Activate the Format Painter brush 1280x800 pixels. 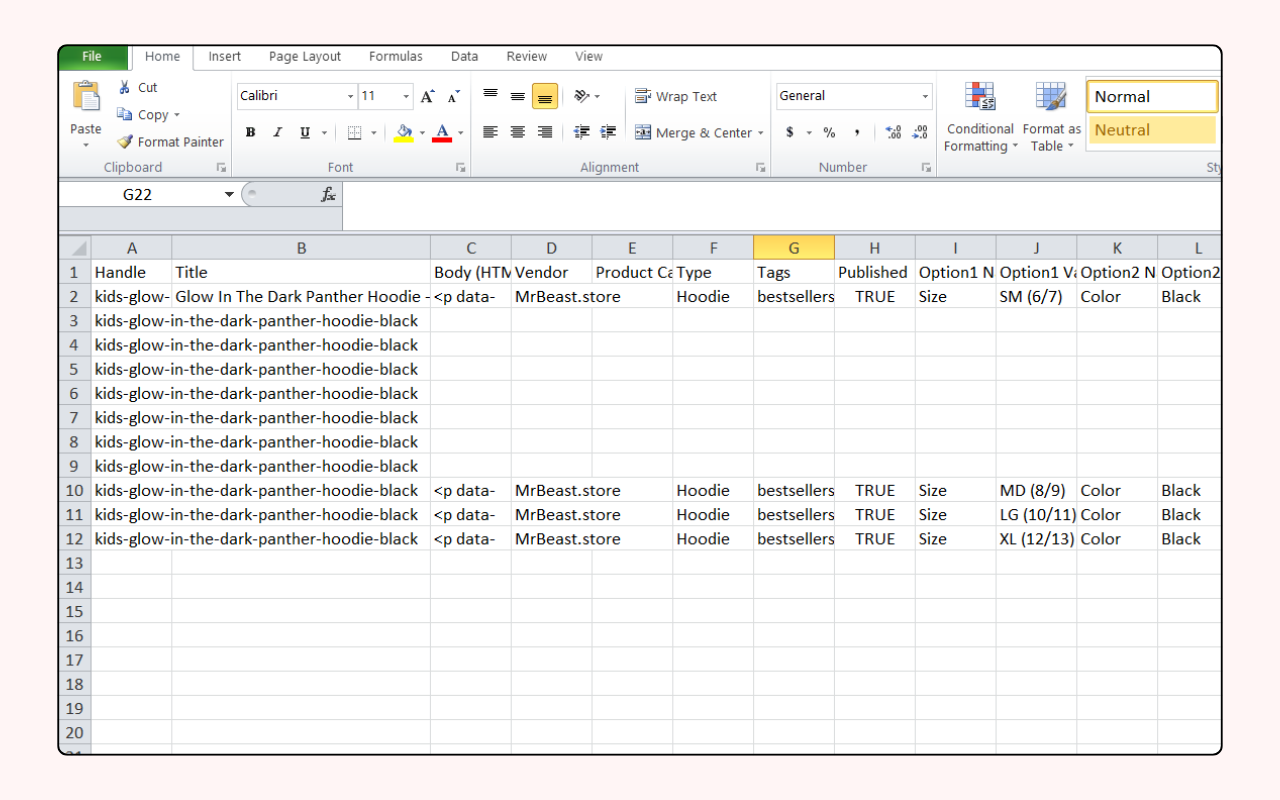point(125,142)
